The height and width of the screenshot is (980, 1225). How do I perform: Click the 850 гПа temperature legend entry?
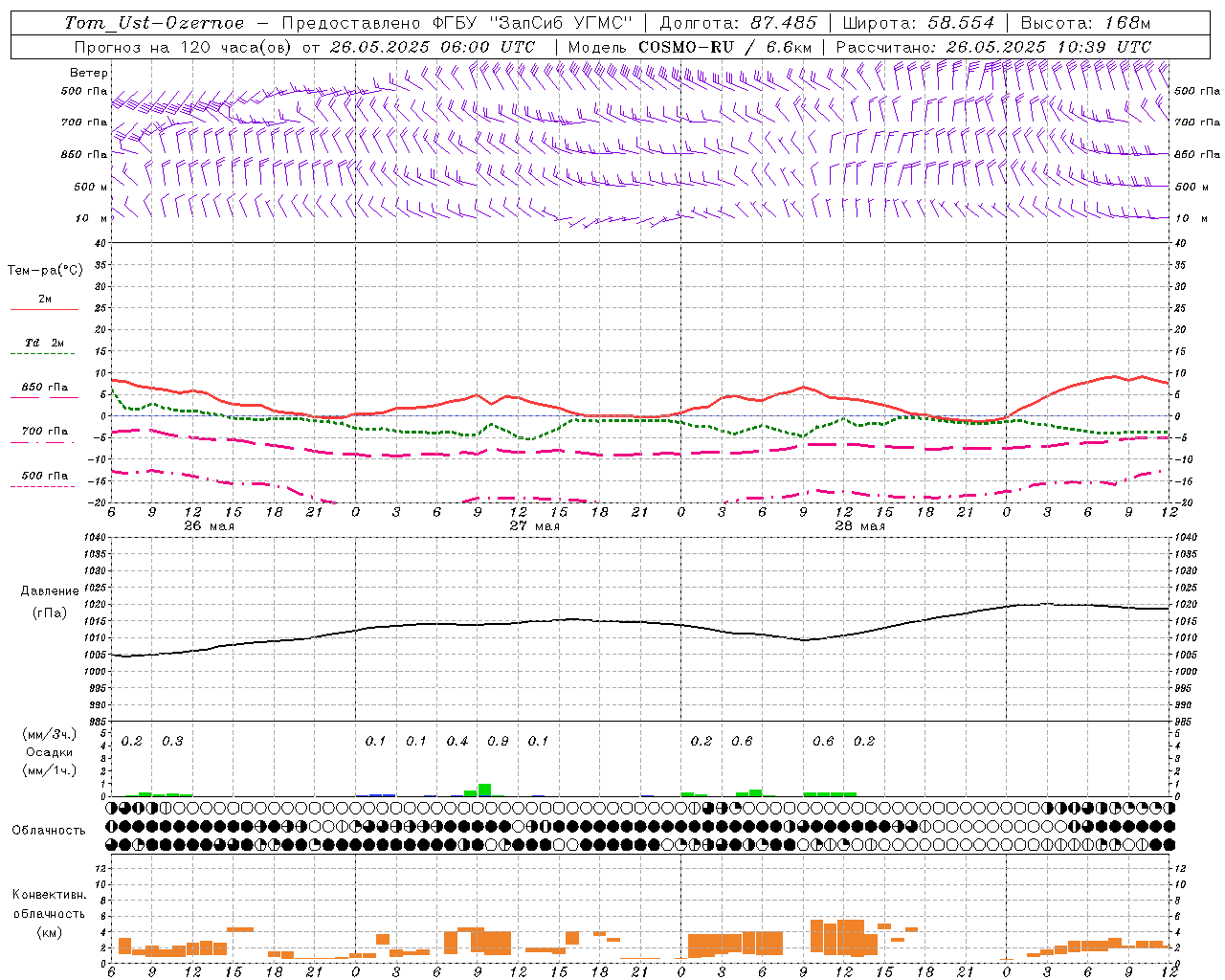(44, 388)
